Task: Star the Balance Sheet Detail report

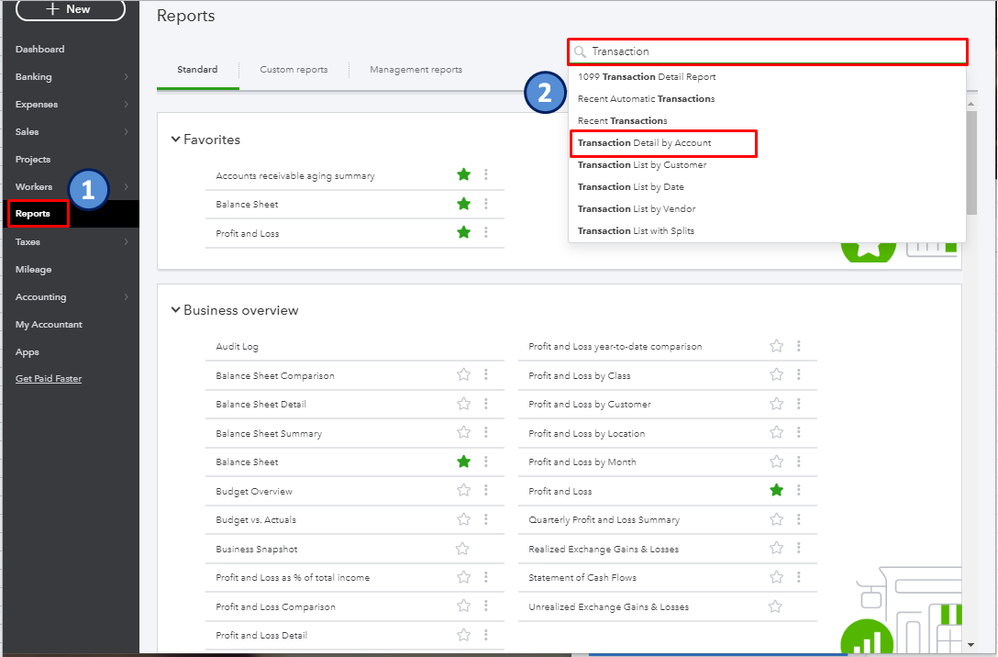Action: coord(464,404)
